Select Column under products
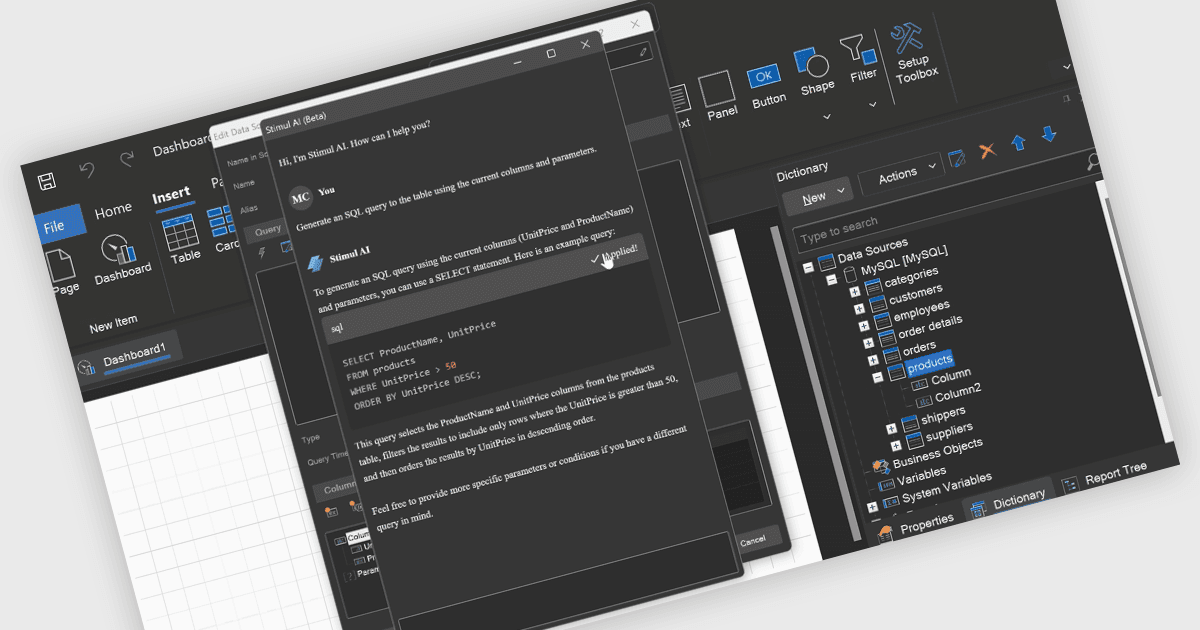 950,378
